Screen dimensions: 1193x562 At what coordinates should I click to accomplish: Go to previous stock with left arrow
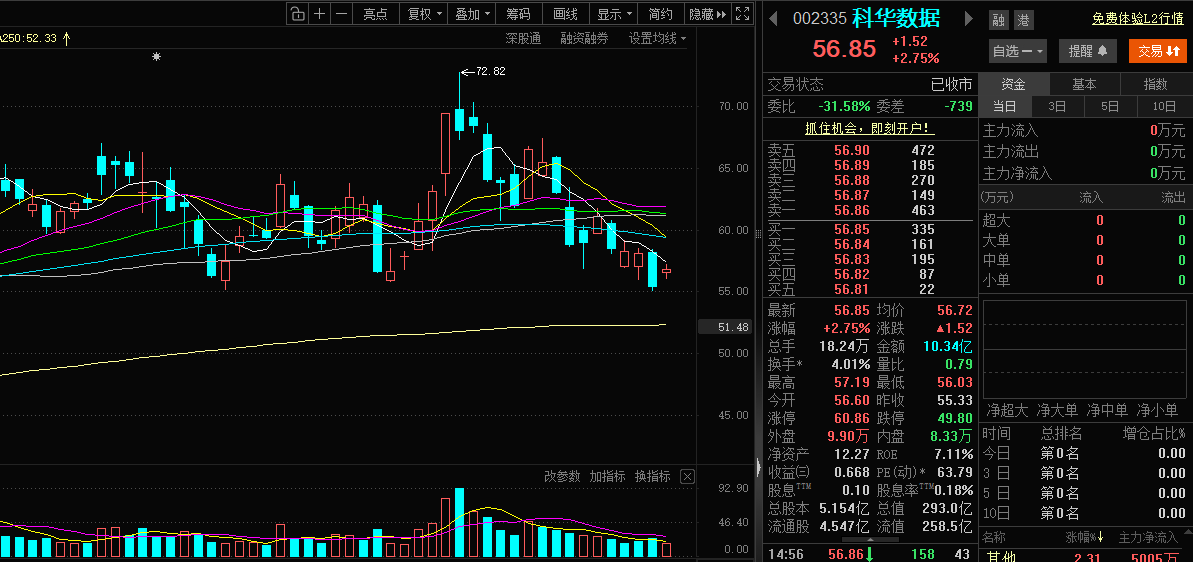772,18
